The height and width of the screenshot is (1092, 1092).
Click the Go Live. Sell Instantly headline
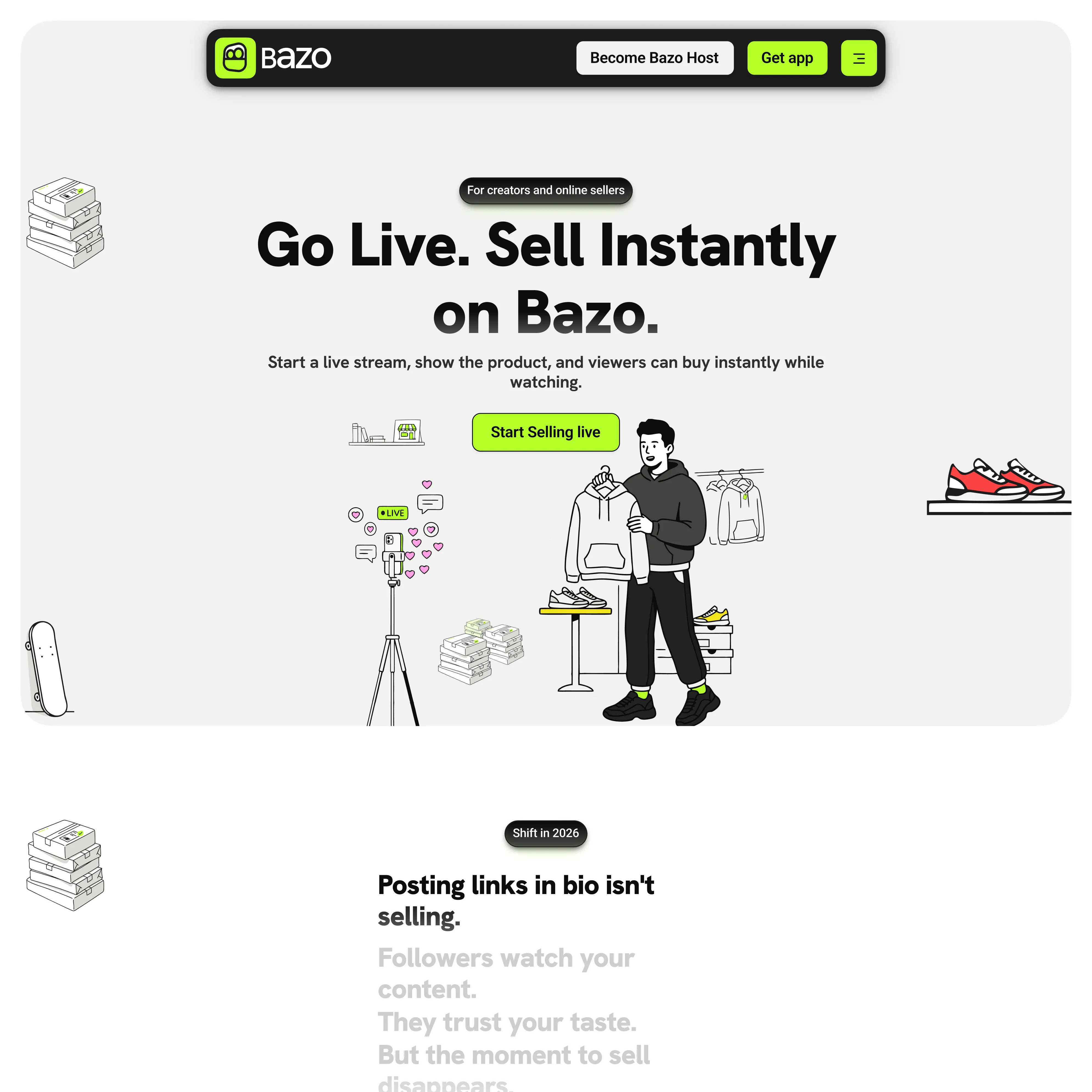(x=545, y=278)
